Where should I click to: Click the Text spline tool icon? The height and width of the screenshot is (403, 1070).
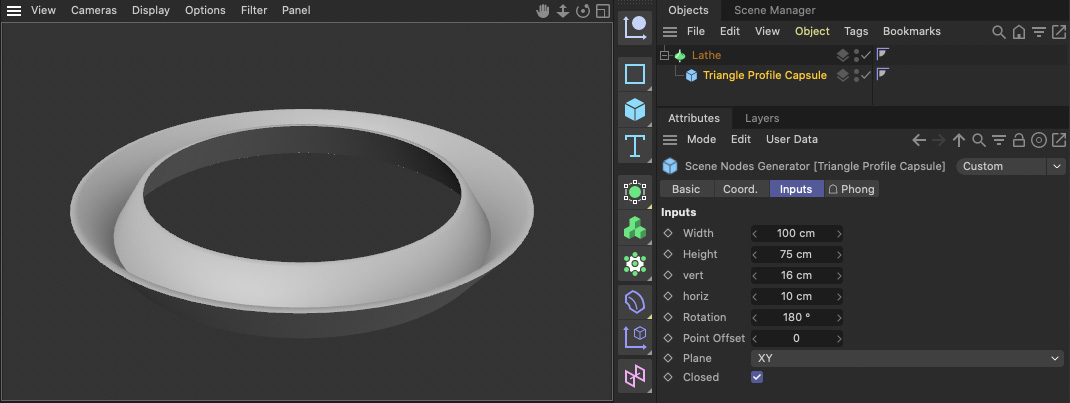[x=634, y=147]
